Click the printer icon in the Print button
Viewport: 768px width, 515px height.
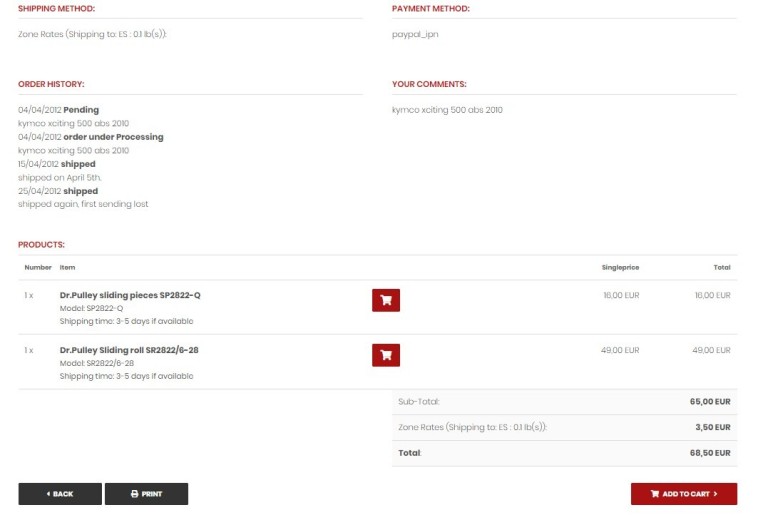point(136,494)
